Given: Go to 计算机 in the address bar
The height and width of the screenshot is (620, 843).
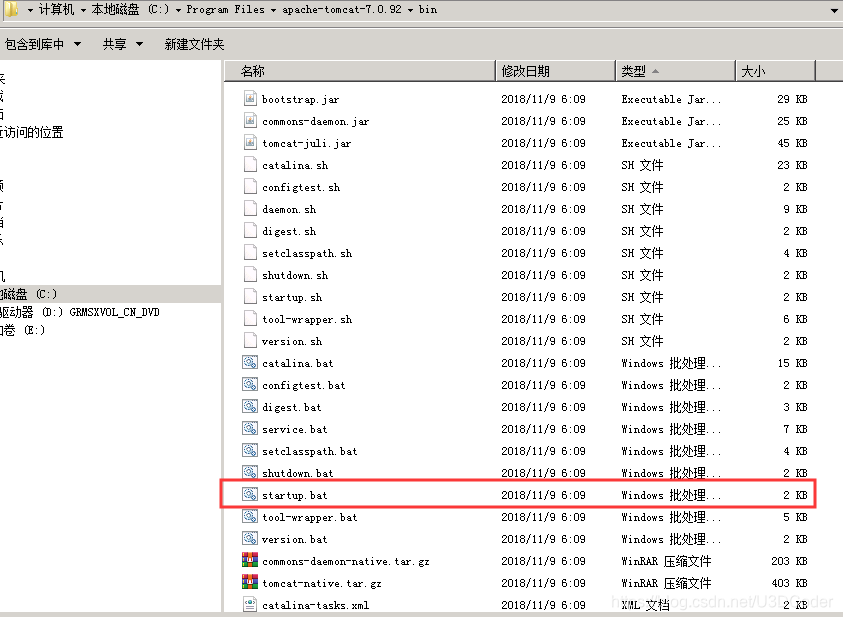Looking at the screenshot, I should coord(56,10).
